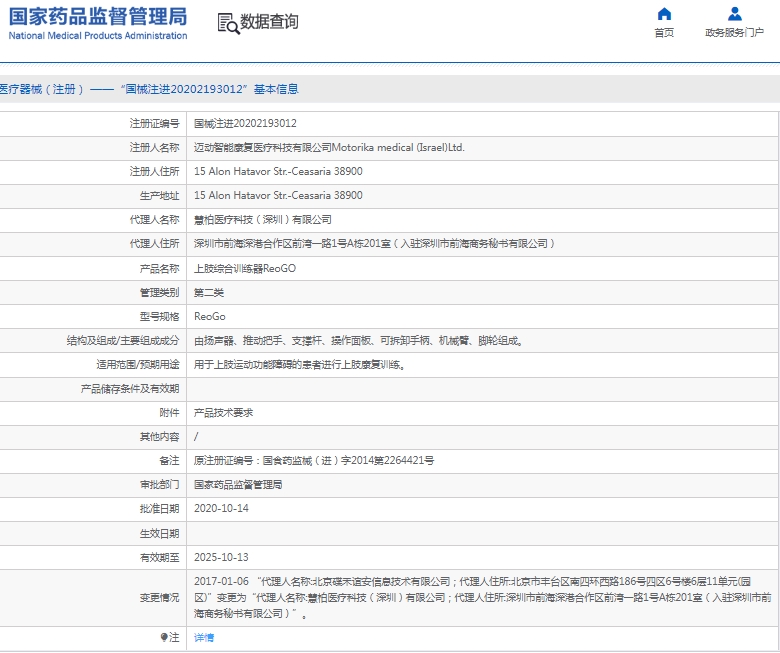780x653 pixels.
Task: Click the 代理人住所 label
Action: pyautogui.click(x=154, y=244)
